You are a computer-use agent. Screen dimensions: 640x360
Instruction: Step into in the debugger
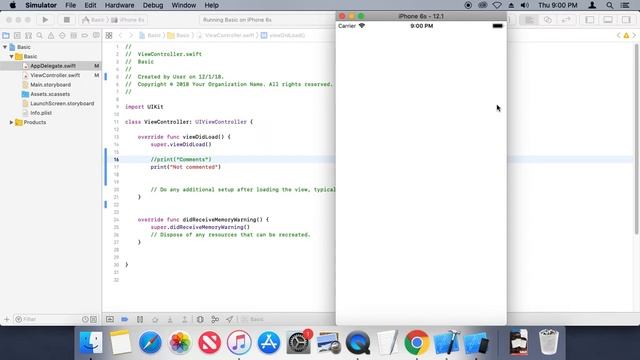[170, 319]
